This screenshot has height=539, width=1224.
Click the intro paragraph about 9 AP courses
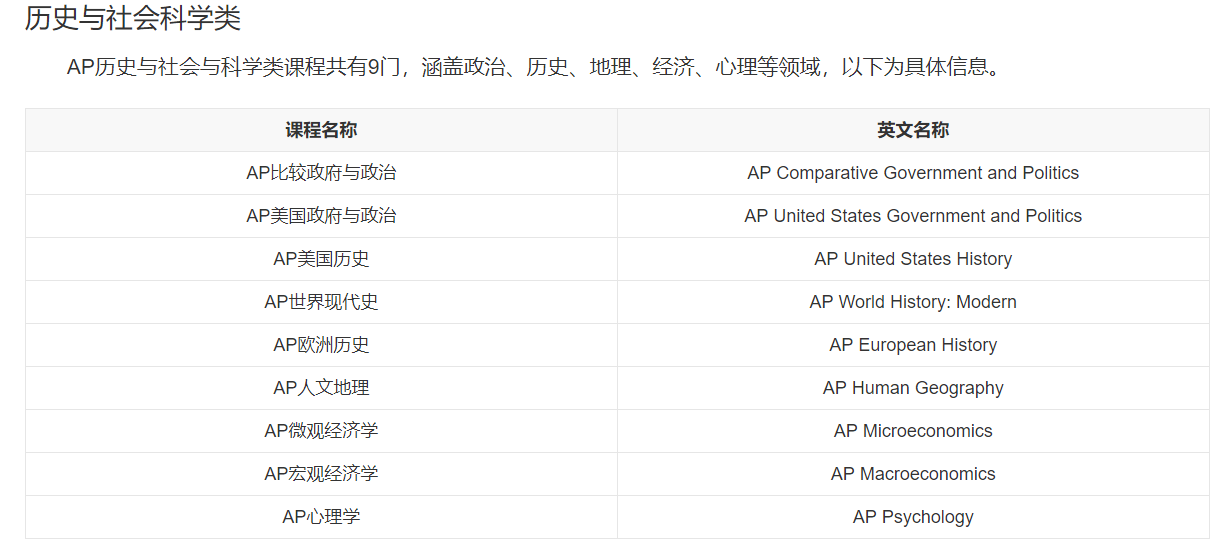(x=534, y=68)
